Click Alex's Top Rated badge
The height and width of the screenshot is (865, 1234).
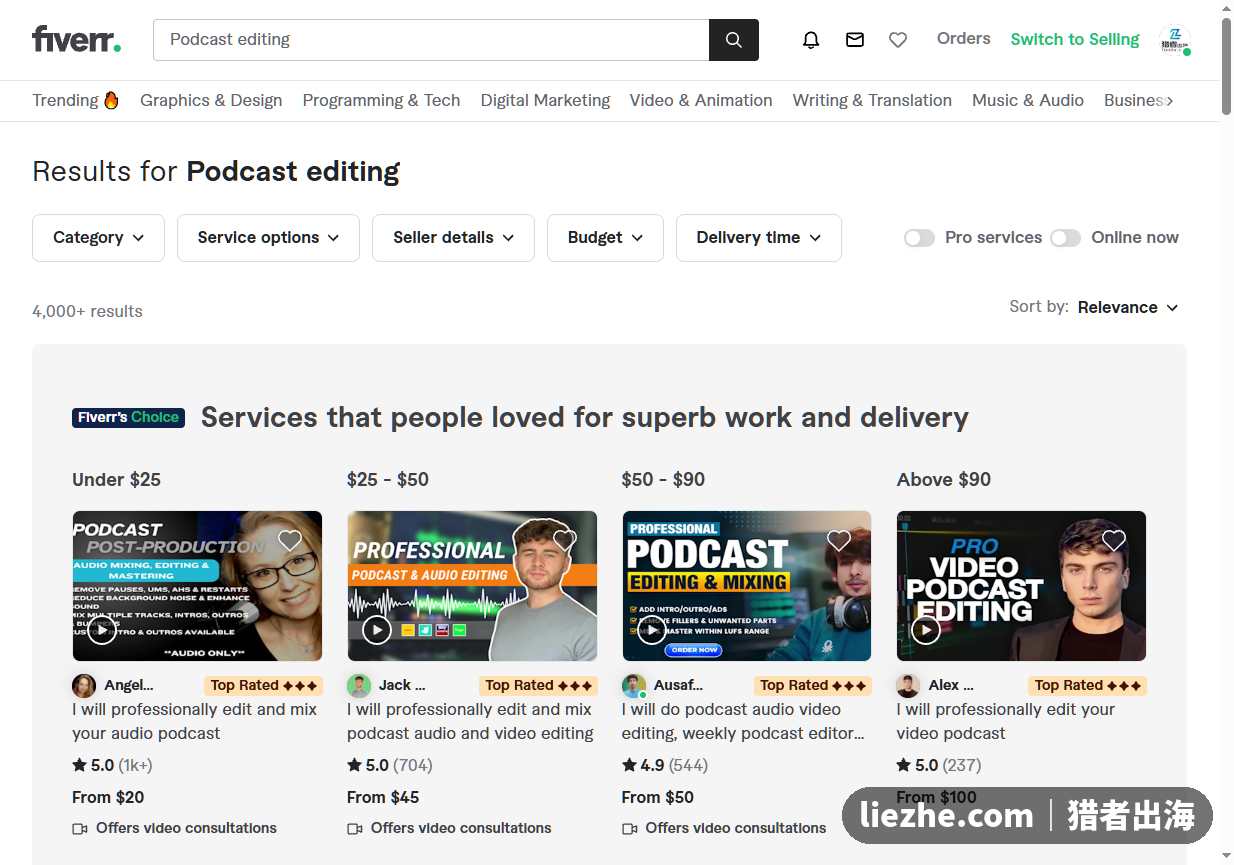tap(1088, 686)
